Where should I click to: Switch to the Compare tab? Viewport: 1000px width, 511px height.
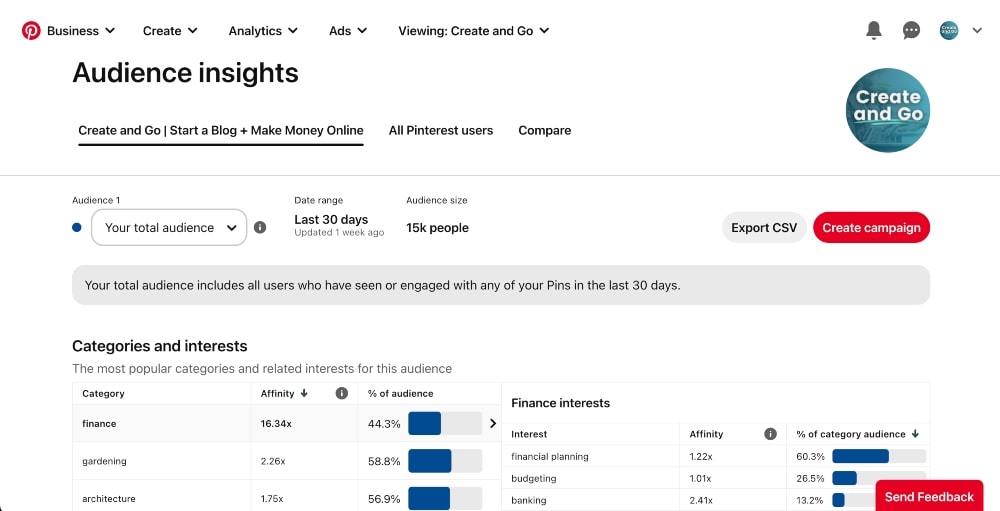click(545, 131)
